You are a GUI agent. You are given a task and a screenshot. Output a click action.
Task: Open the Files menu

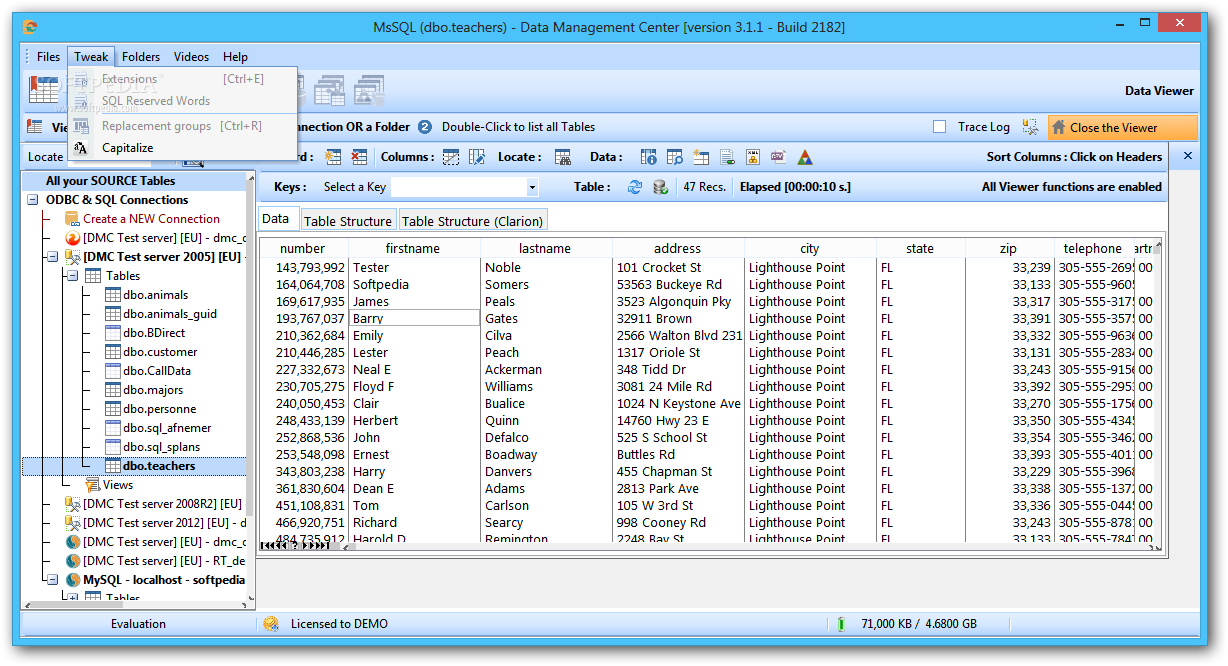(x=48, y=57)
